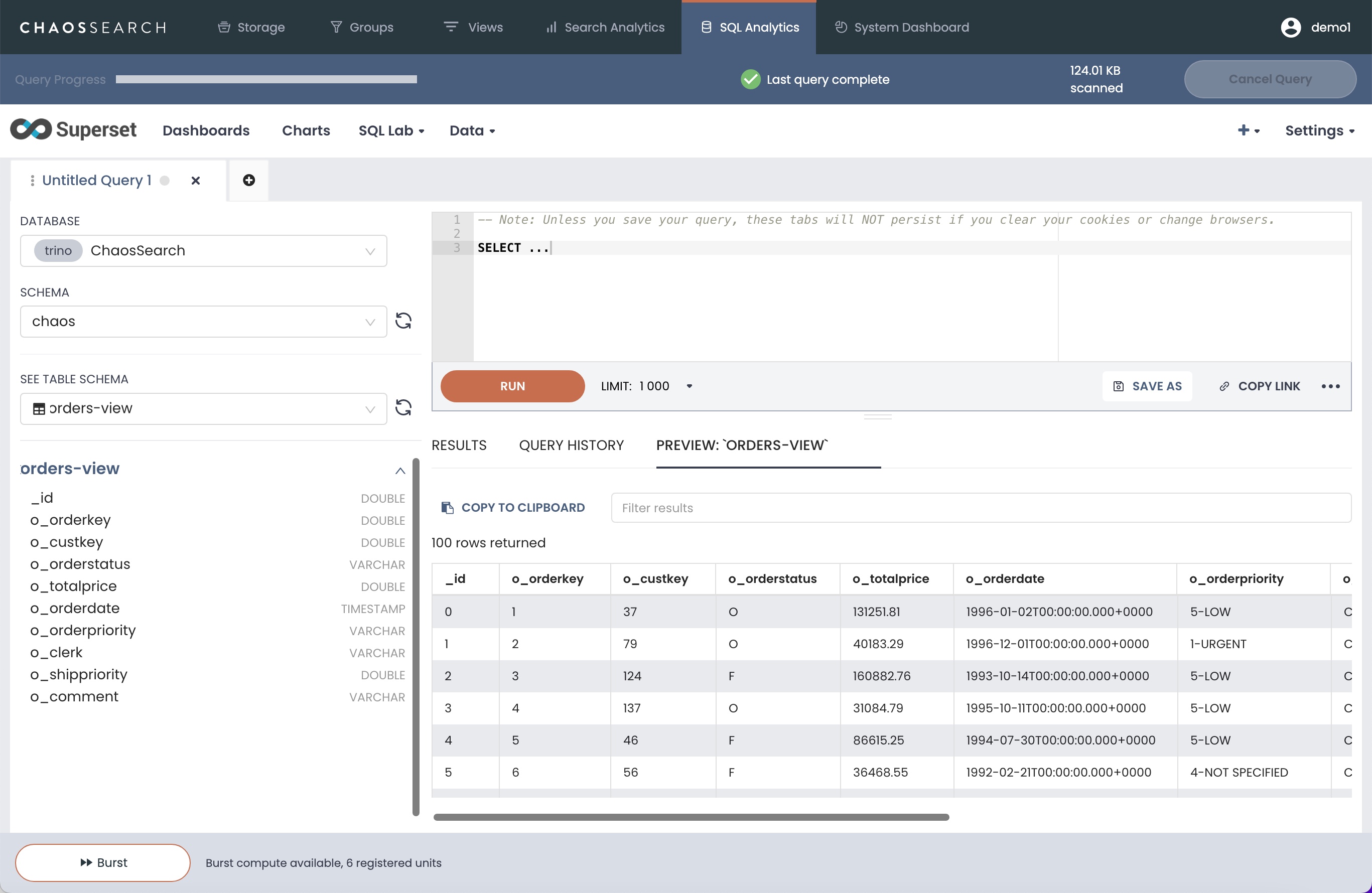Open the Search Analytics navigation tab
1372x893 pixels.
coord(605,27)
